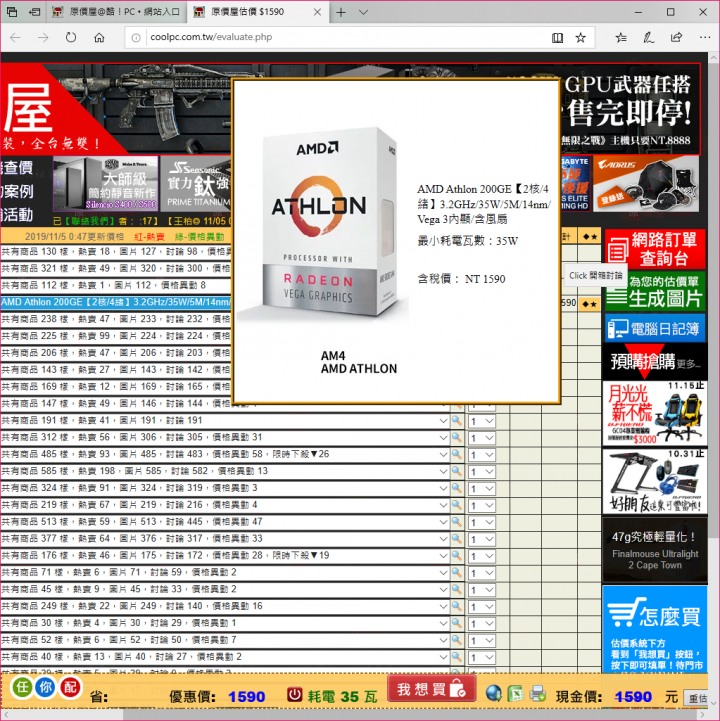Add page to favorites with star icon
720x721 pixels.
tap(581, 37)
